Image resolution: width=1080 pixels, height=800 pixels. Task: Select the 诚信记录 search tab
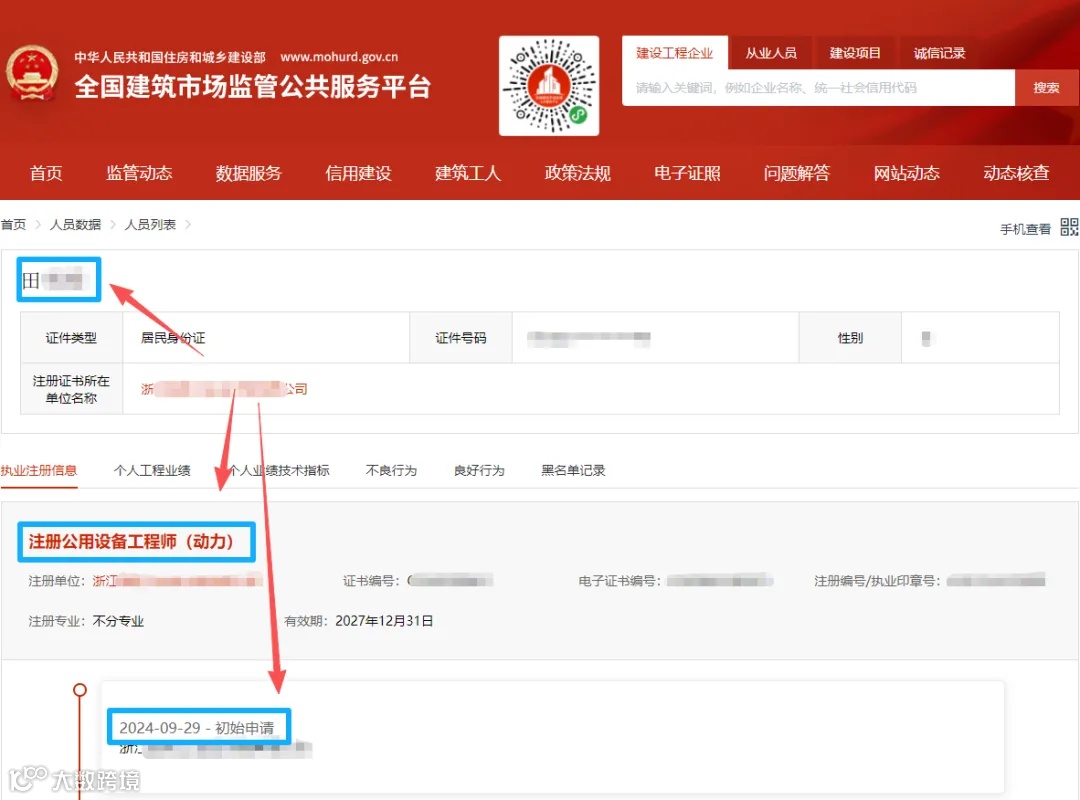[x=939, y=53]
